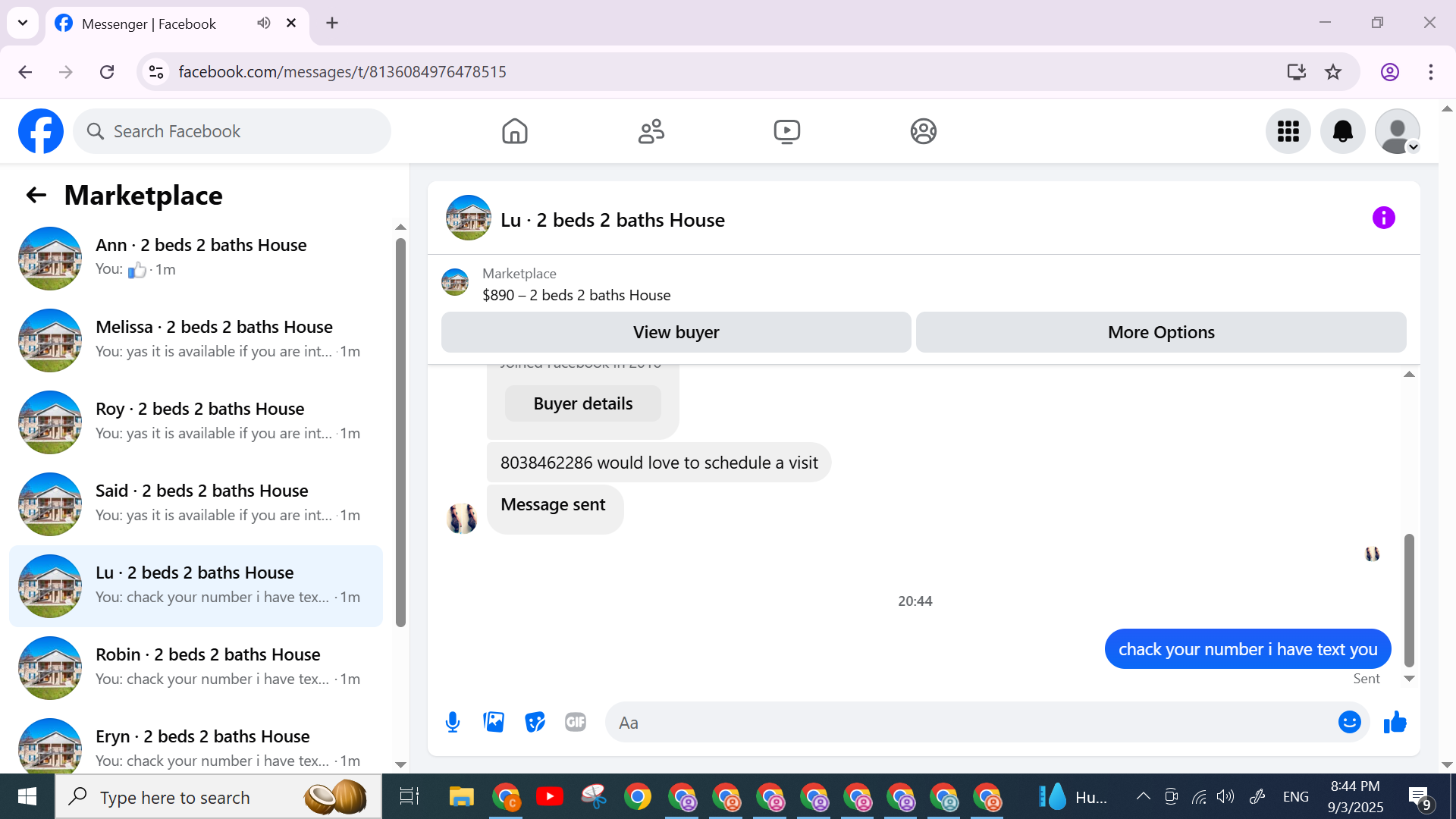Go back from Marketplace with arrow
This screenshot has width=1456, height=819.
click(x=36, y=196)
